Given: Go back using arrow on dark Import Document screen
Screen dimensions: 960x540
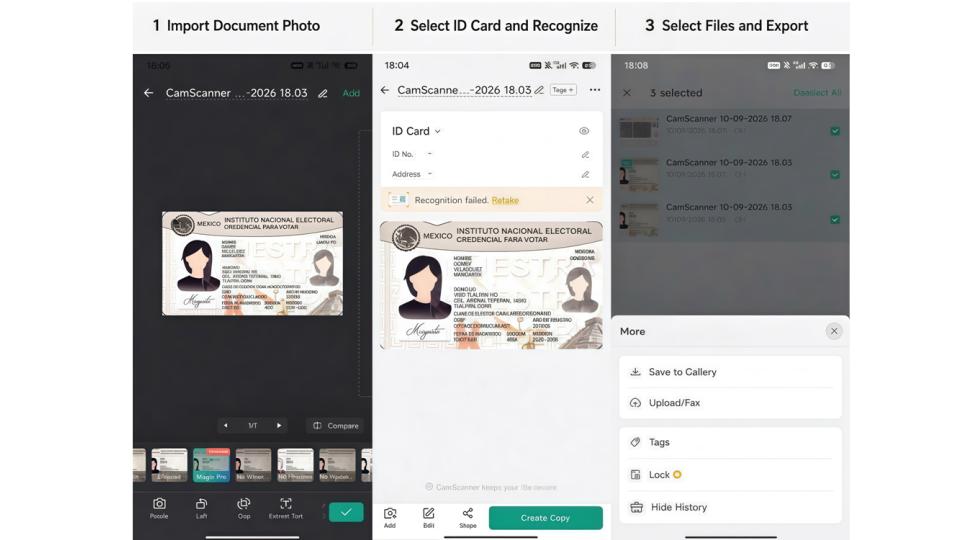Looking at the screenshot, I should 148,93.
